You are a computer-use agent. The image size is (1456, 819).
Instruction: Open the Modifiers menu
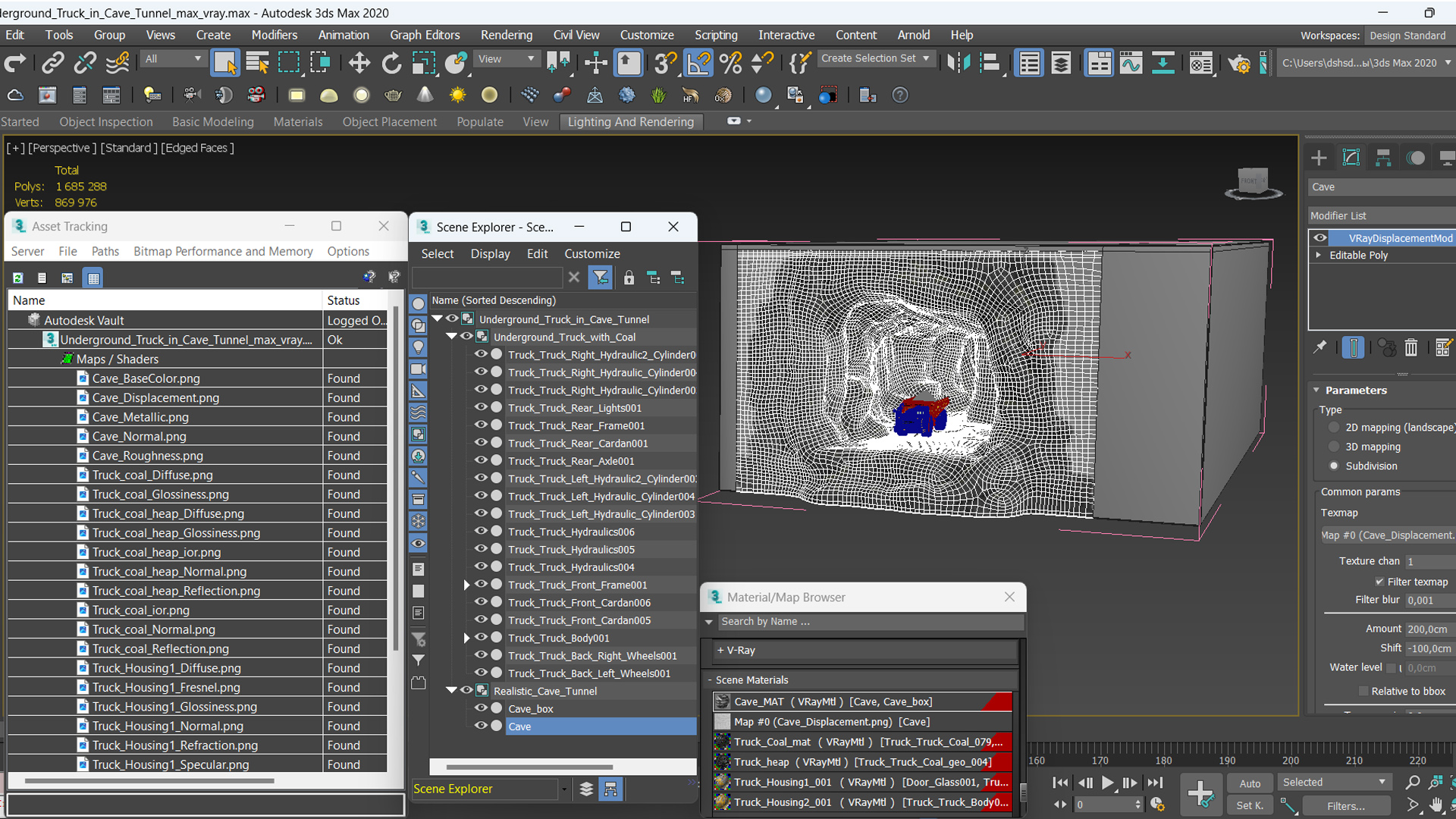pyautogui.click(x=274, y=35)
